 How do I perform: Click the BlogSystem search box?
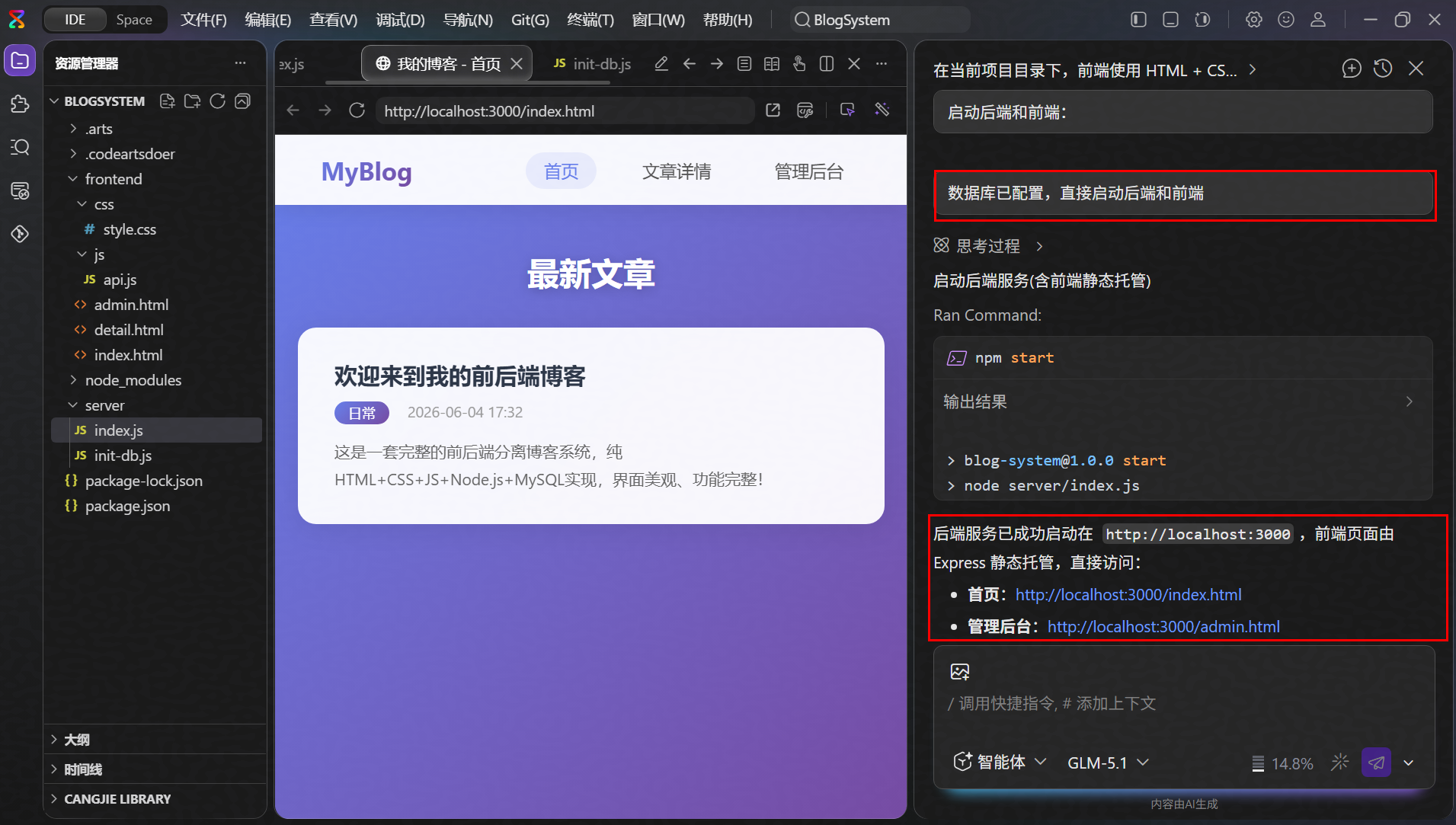click(880, 20)
